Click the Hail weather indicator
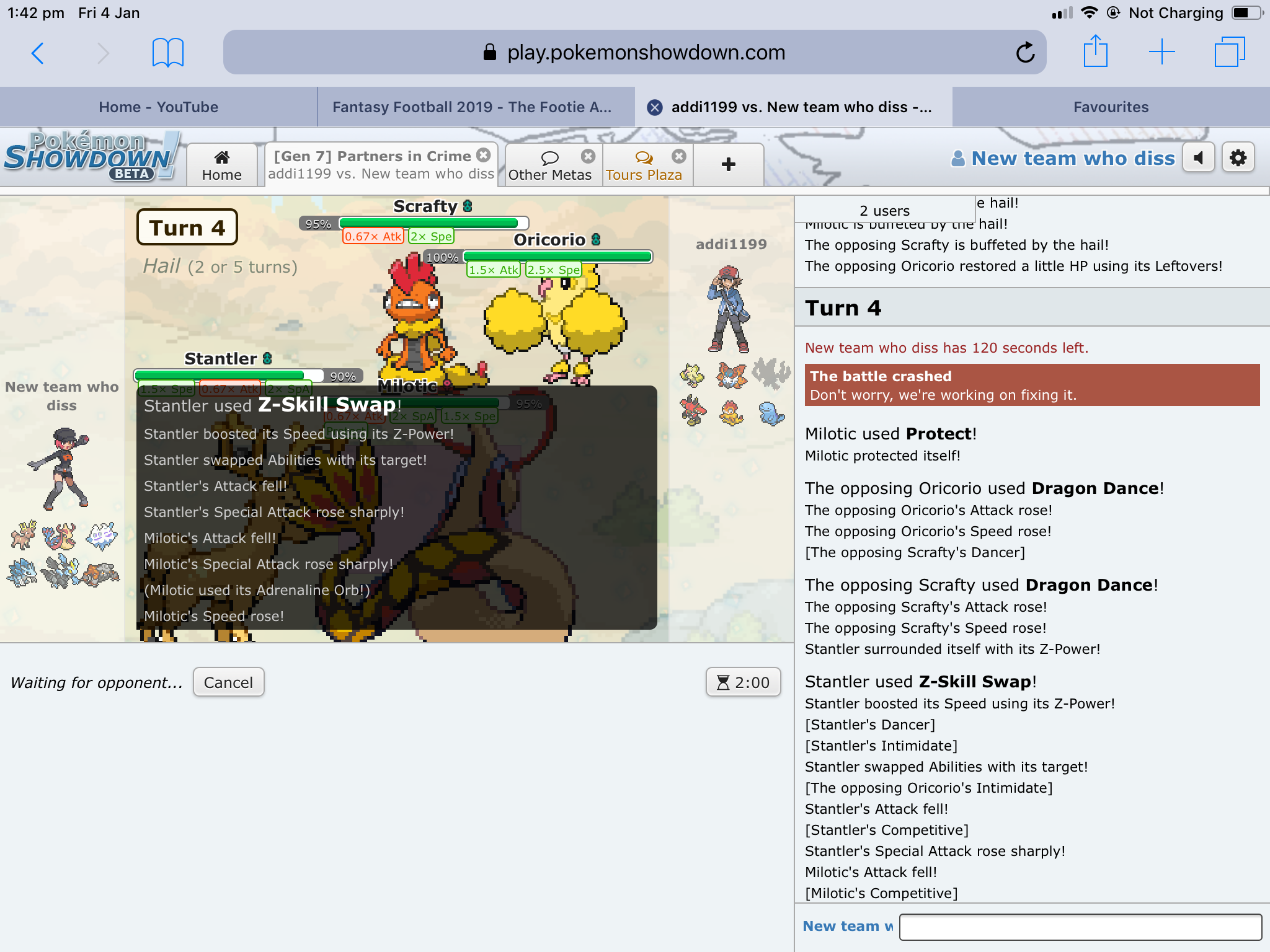This screenshot has width=1270, height=952. [220, 267]
